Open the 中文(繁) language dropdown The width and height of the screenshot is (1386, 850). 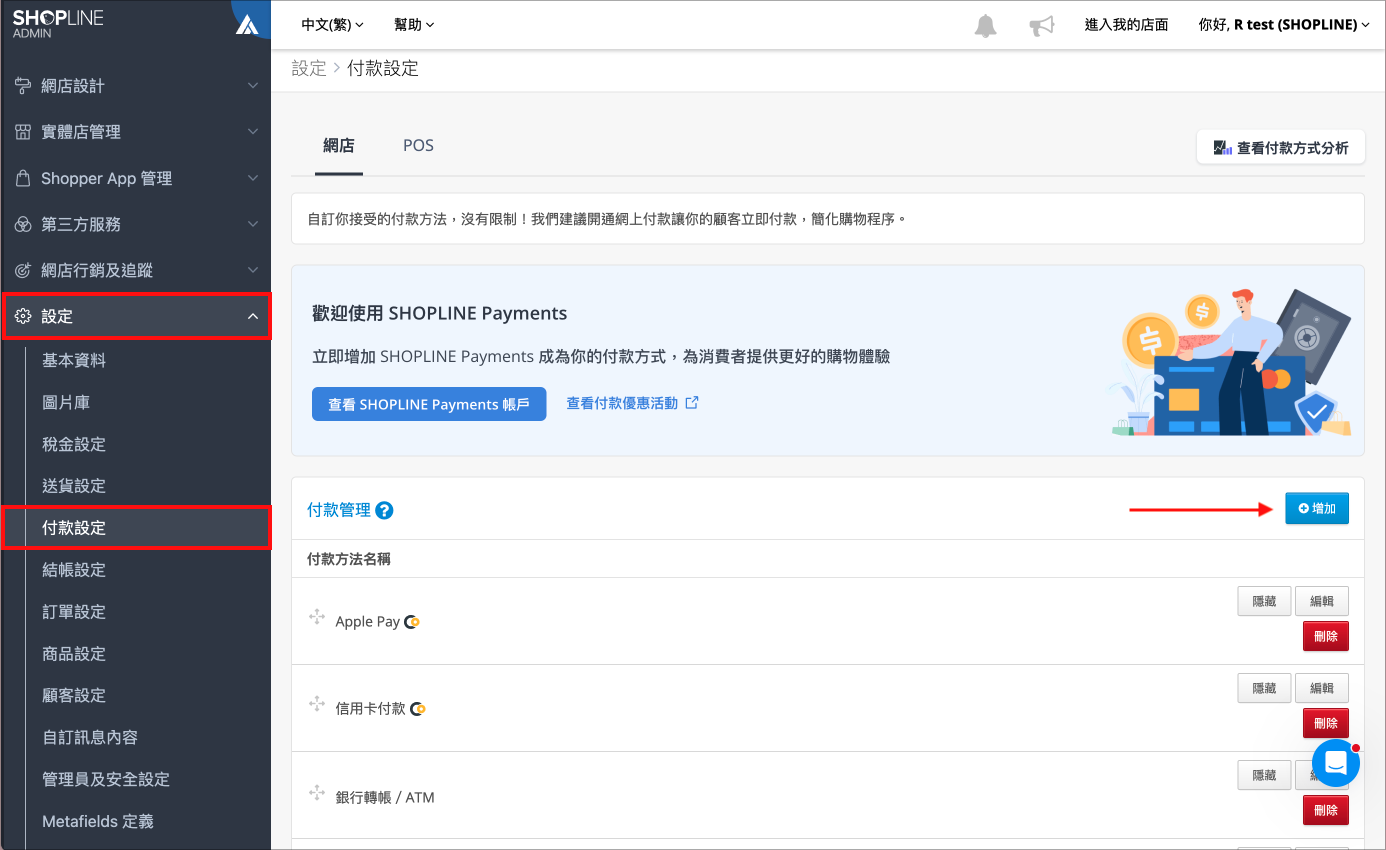[333, 25]
